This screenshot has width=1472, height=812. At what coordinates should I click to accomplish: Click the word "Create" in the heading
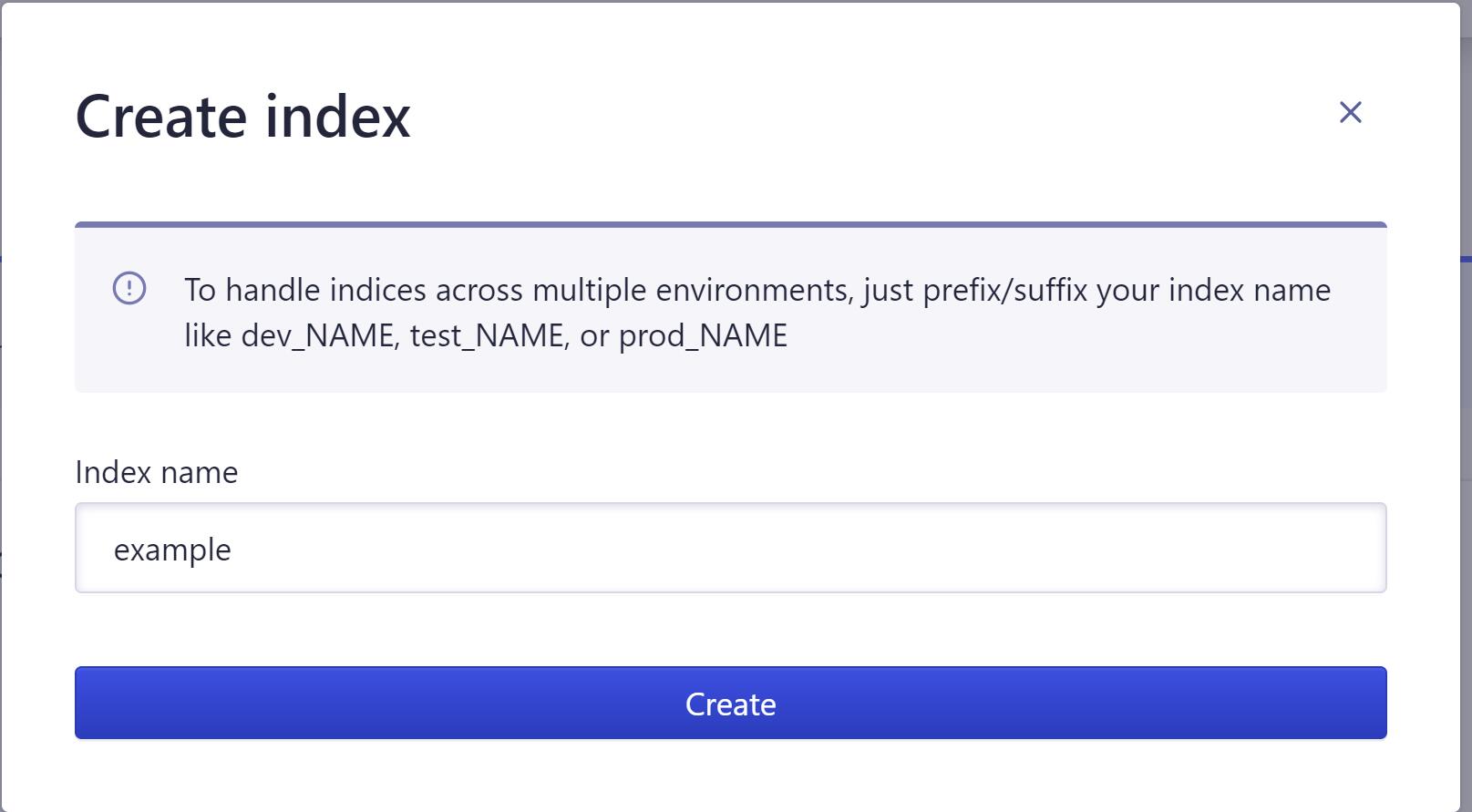pos(161,117)
